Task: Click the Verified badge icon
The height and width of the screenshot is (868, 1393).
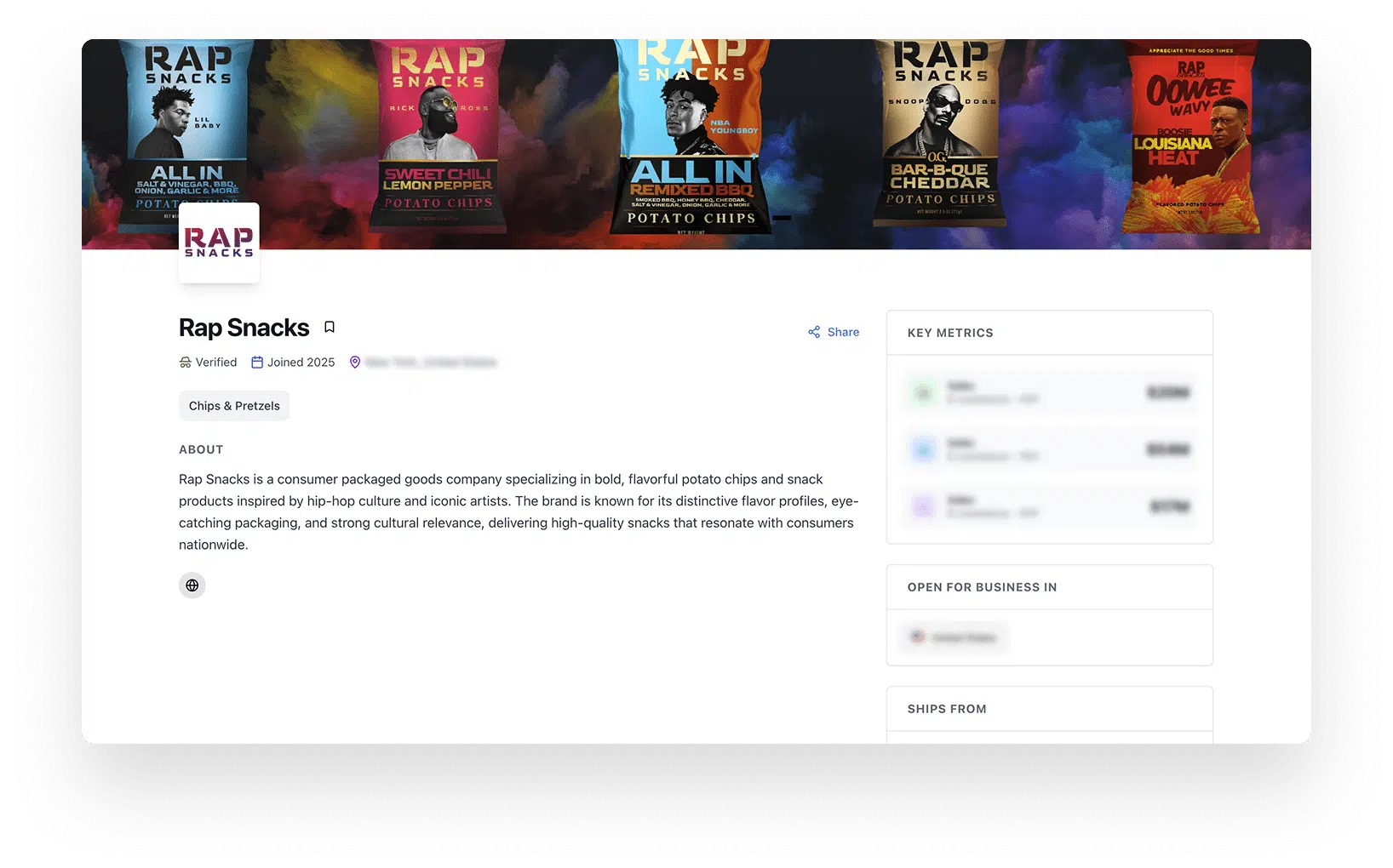Action: coord(184,362)
